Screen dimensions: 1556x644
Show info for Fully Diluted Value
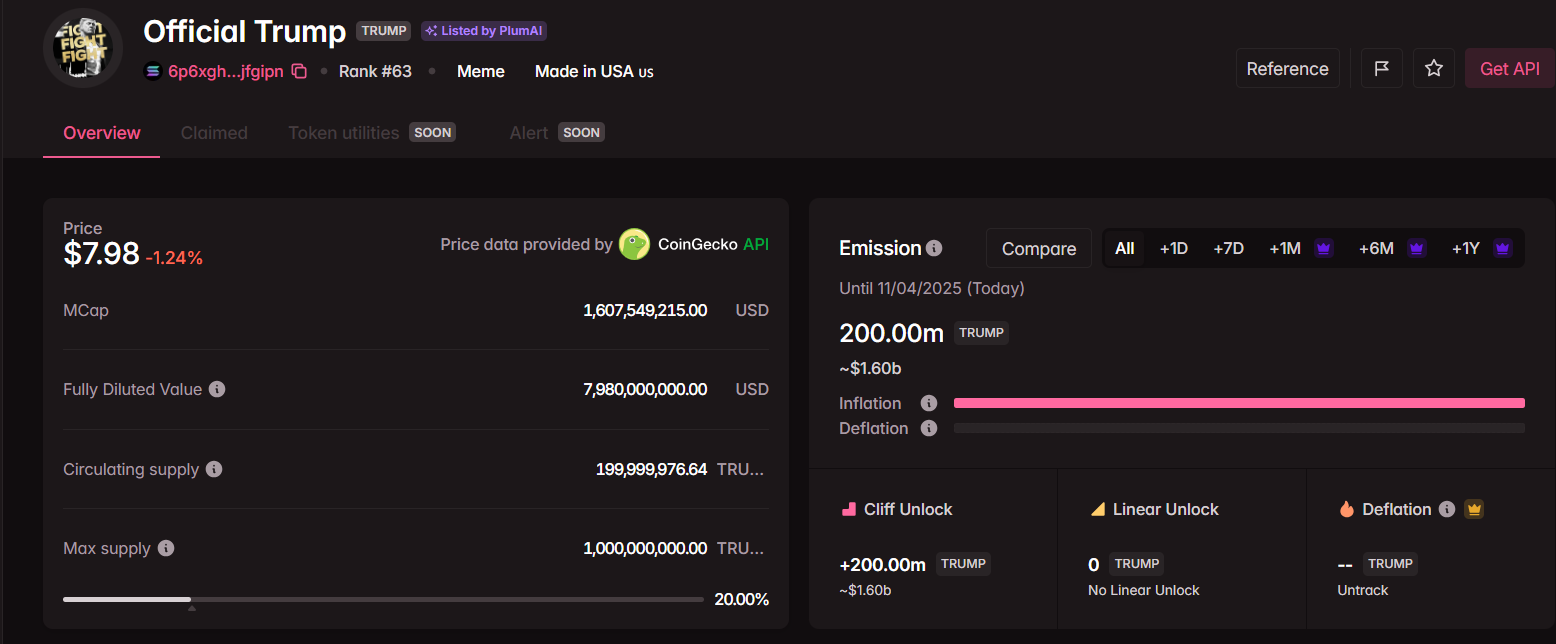217,389
